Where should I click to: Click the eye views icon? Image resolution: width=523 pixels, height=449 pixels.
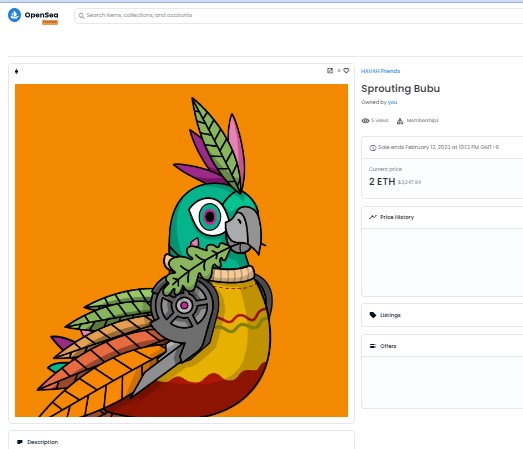point(365,121)
